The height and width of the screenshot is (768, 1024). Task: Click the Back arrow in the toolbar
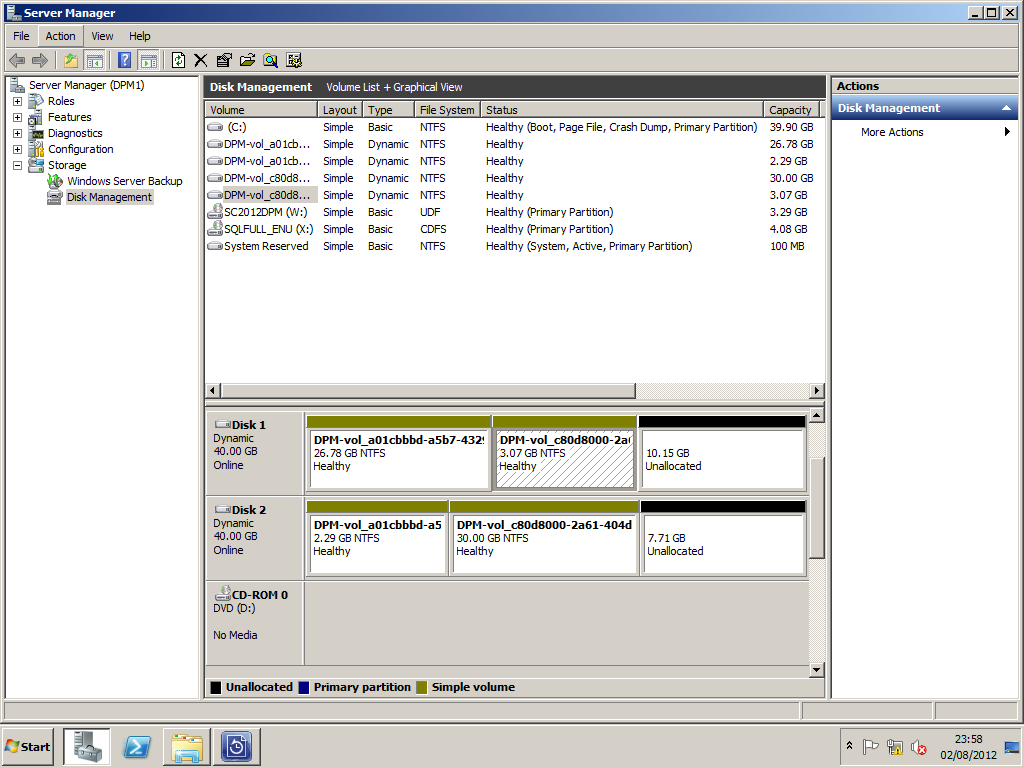click(17, 61)
